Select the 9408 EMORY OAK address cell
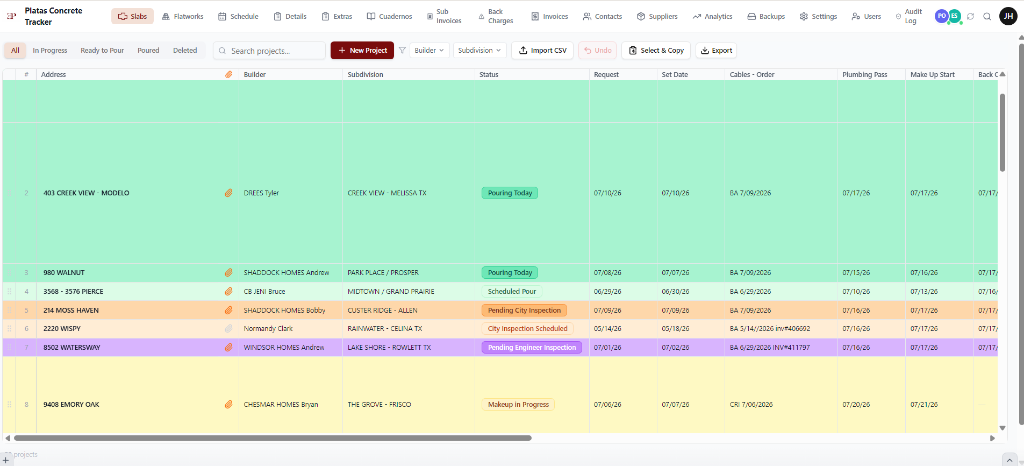 (137, 405)
